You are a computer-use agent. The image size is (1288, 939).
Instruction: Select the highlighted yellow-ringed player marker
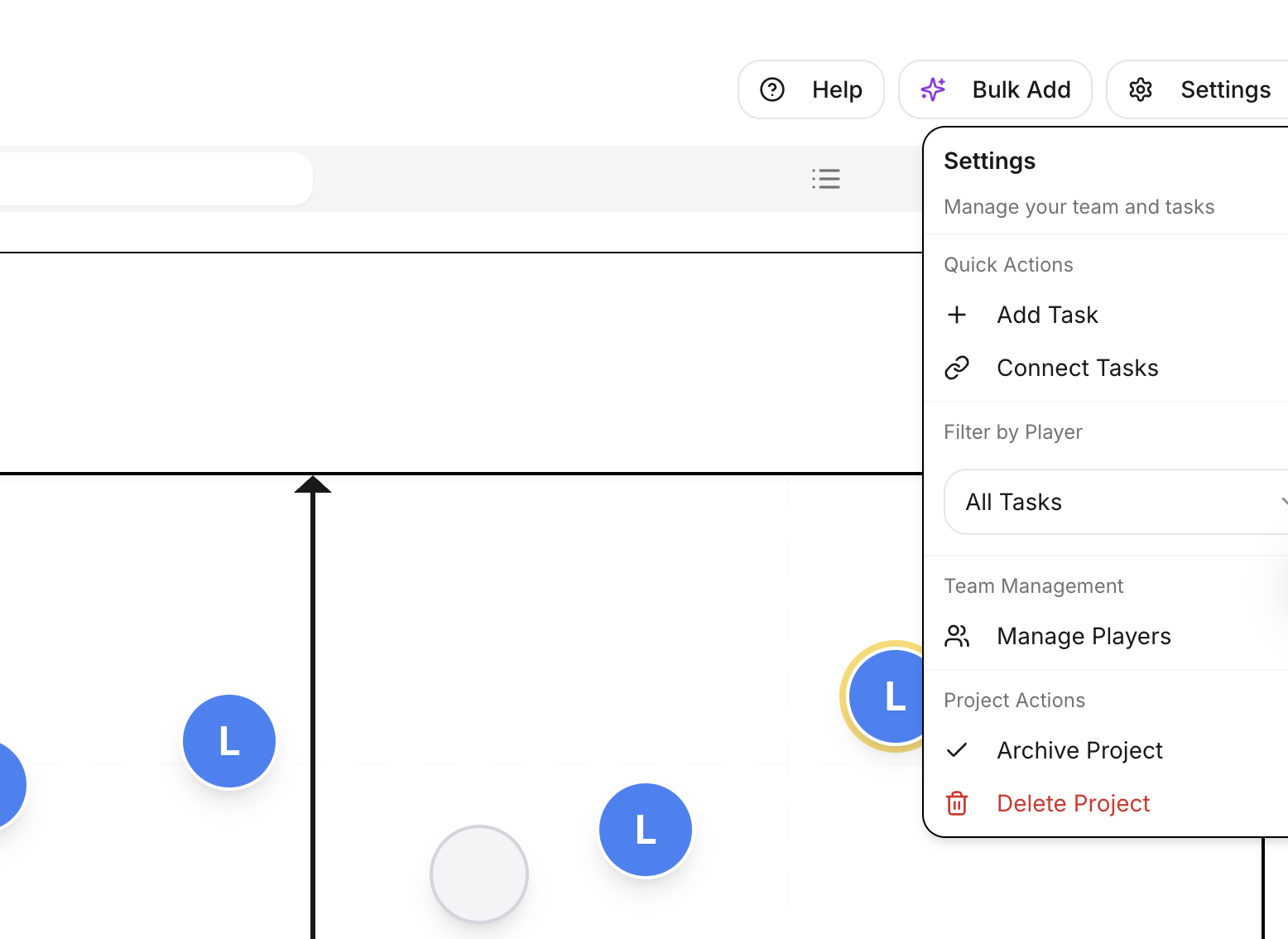click(893, 696)
